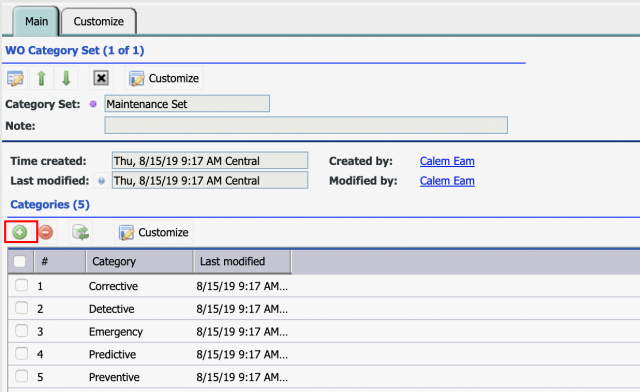Viewport: 640px width, 392px height.
Task: Select the Detective category cell
Action: click(x=111, y=309)
